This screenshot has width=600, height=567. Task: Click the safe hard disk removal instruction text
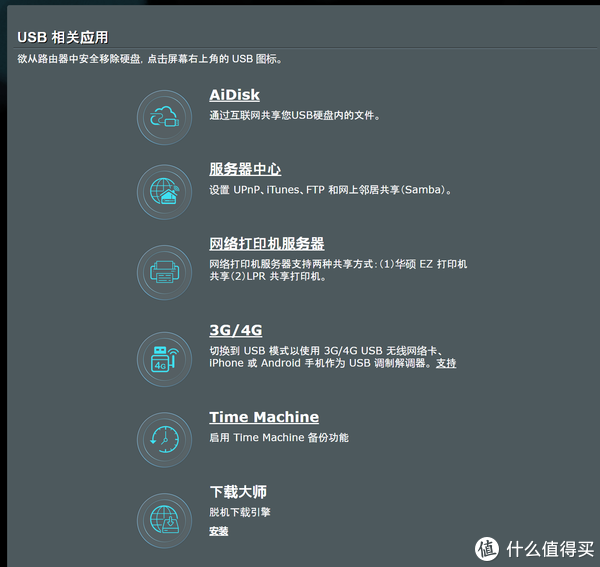pos(150,59)
